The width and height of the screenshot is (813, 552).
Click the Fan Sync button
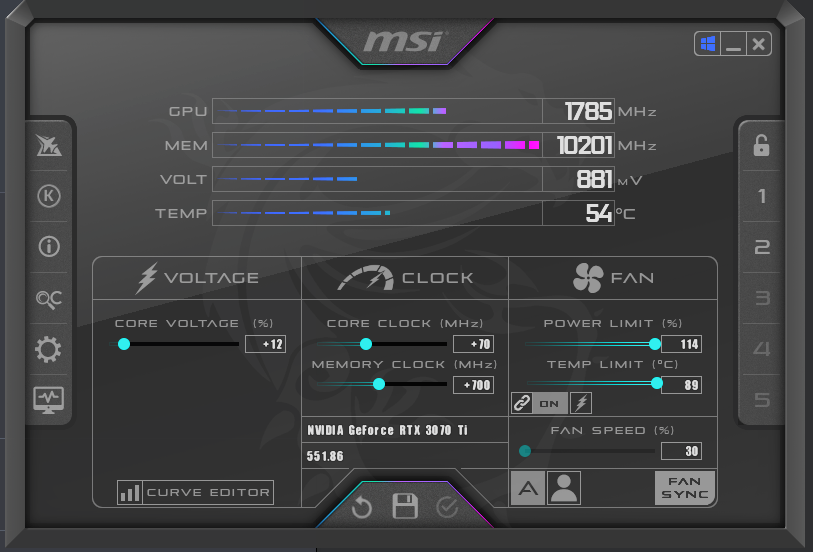tap(684, 488)
